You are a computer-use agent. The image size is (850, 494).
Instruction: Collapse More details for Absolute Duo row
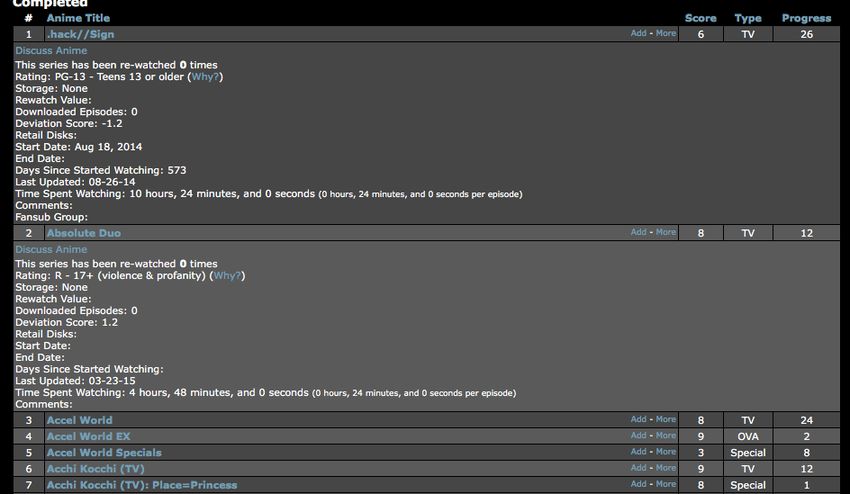point(666,232)
